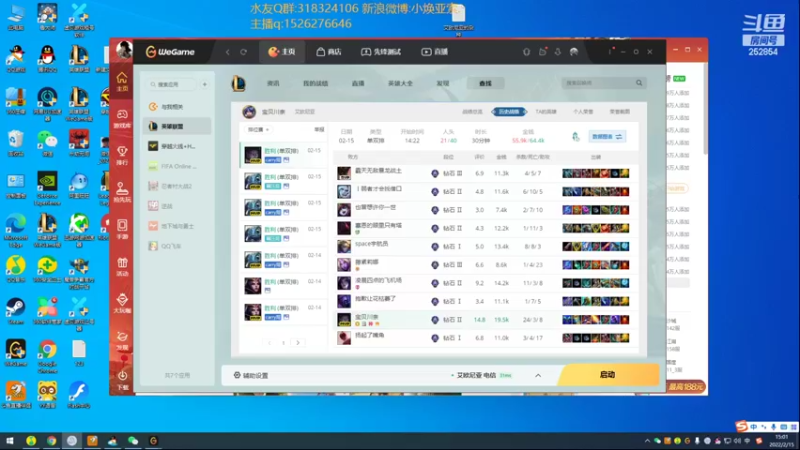800x450 pixels.
Task: Go to the previous page of match history
Action: [269, 343]
